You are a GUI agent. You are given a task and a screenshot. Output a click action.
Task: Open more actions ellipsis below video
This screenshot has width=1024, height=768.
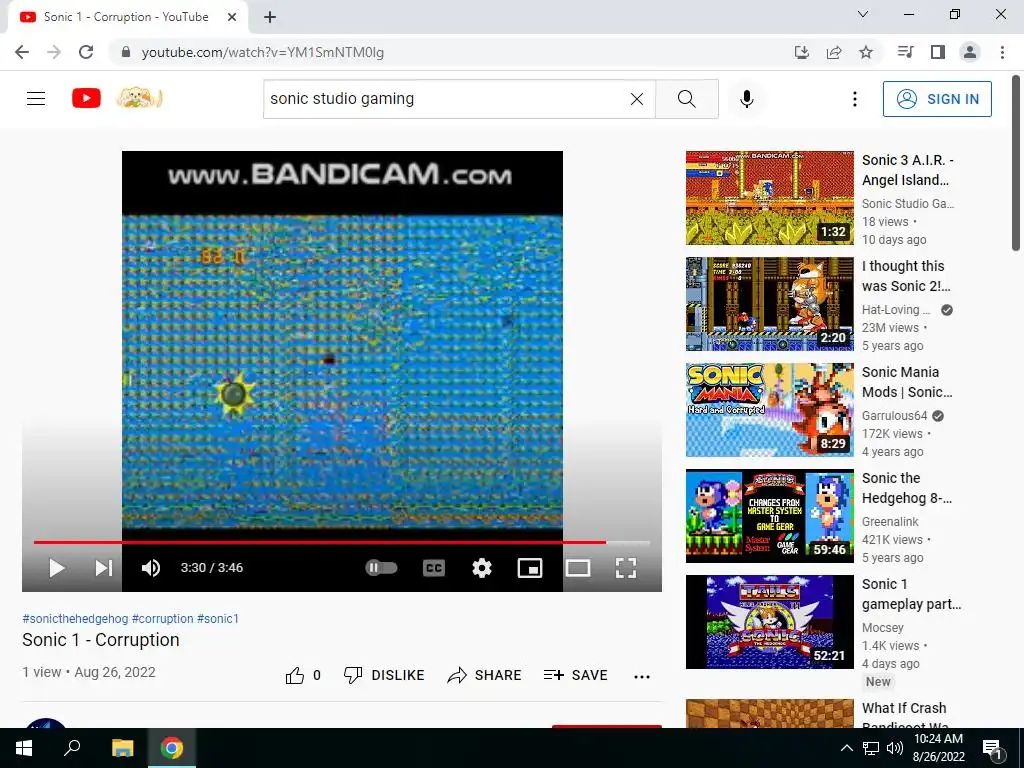point(642,677)
